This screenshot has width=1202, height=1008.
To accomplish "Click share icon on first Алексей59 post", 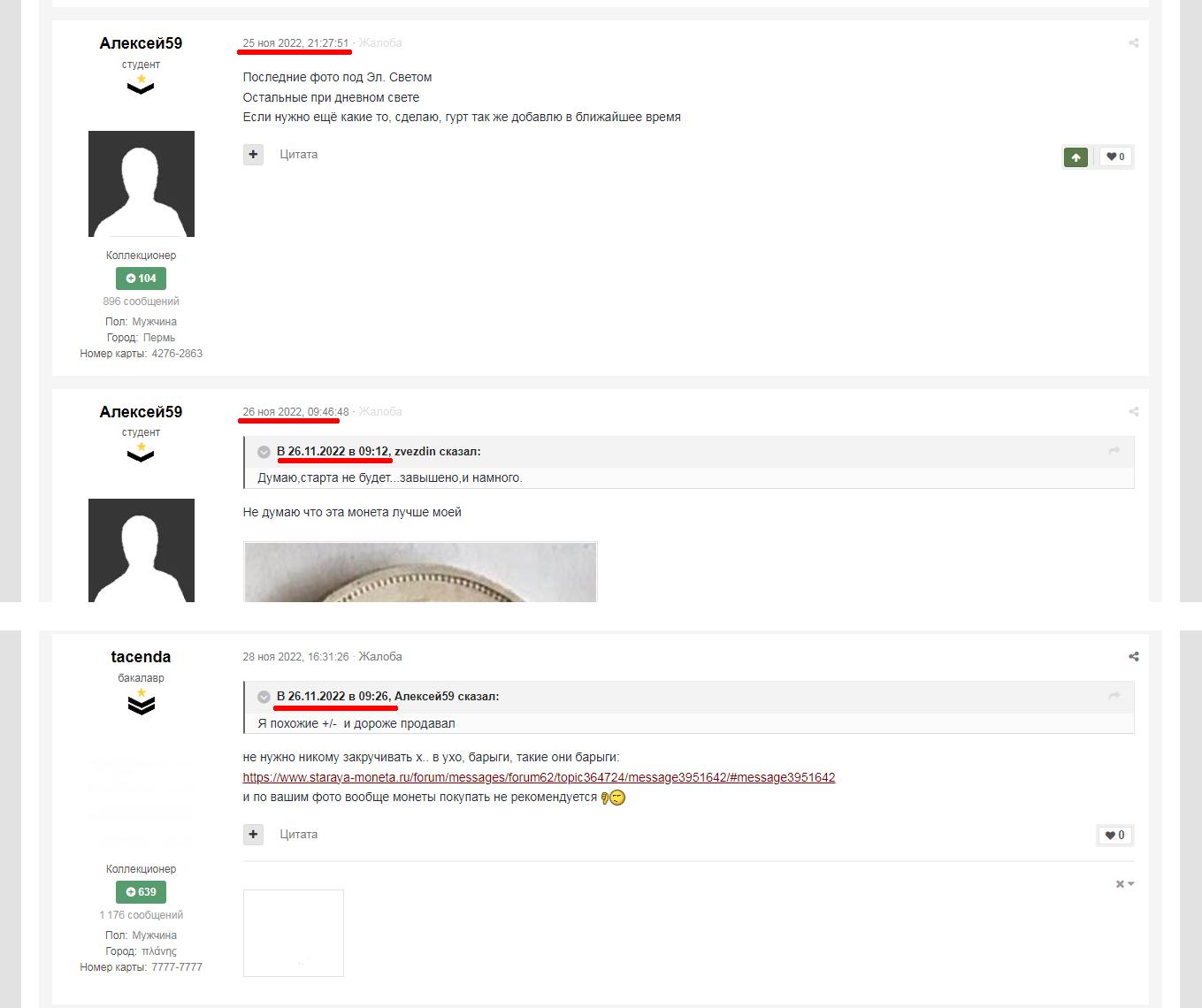I will tap(1133, 43).
